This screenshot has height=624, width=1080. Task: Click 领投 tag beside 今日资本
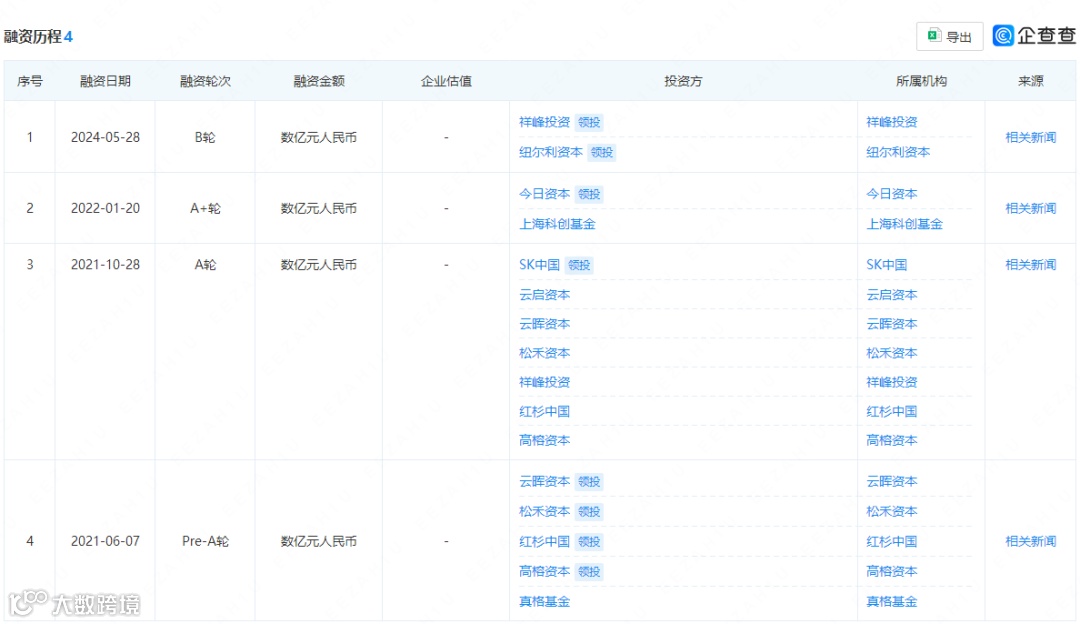(x=589, y=194)
